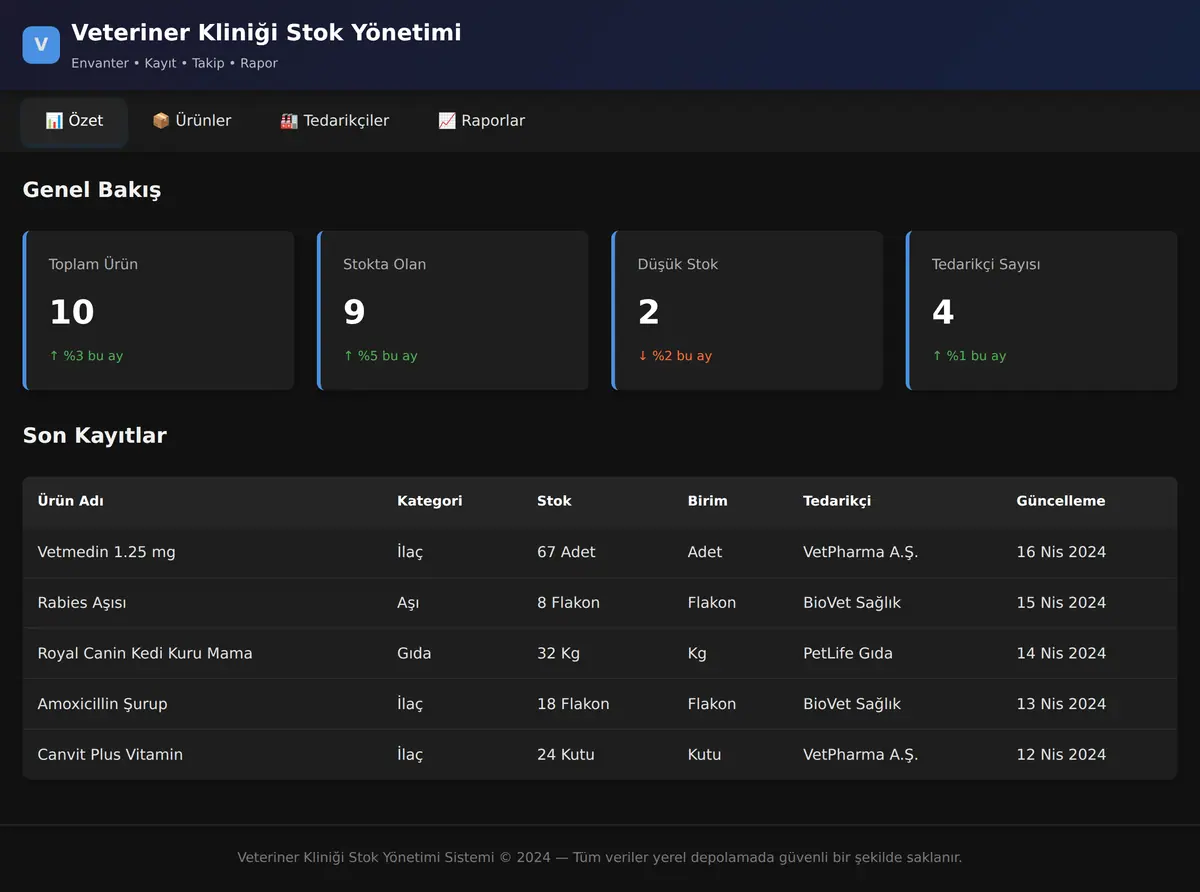Click the 12 Nis 2024 date
Screen dimensions: 1200x892
coord(1061,755)
